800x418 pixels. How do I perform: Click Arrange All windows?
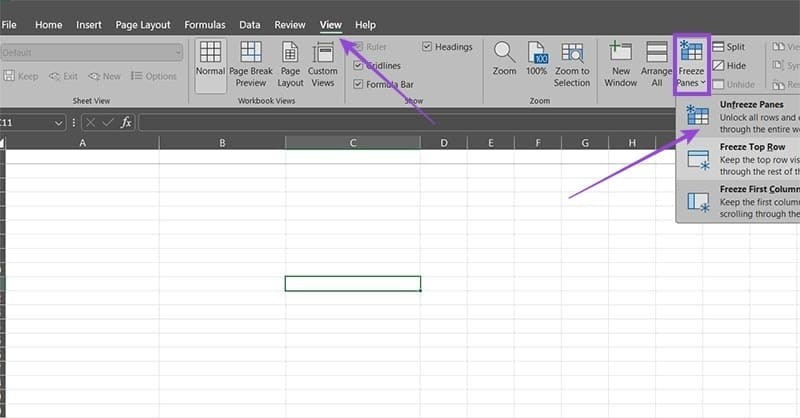tap(657, 64)
